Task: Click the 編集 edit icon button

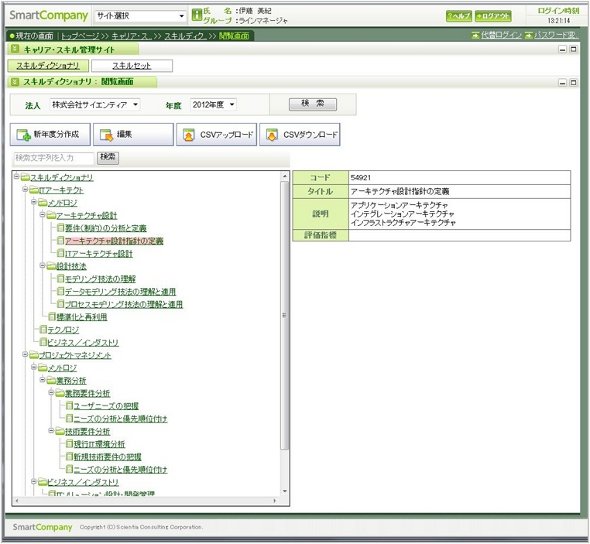Action: pyautogui.click(x=106, y=135)
